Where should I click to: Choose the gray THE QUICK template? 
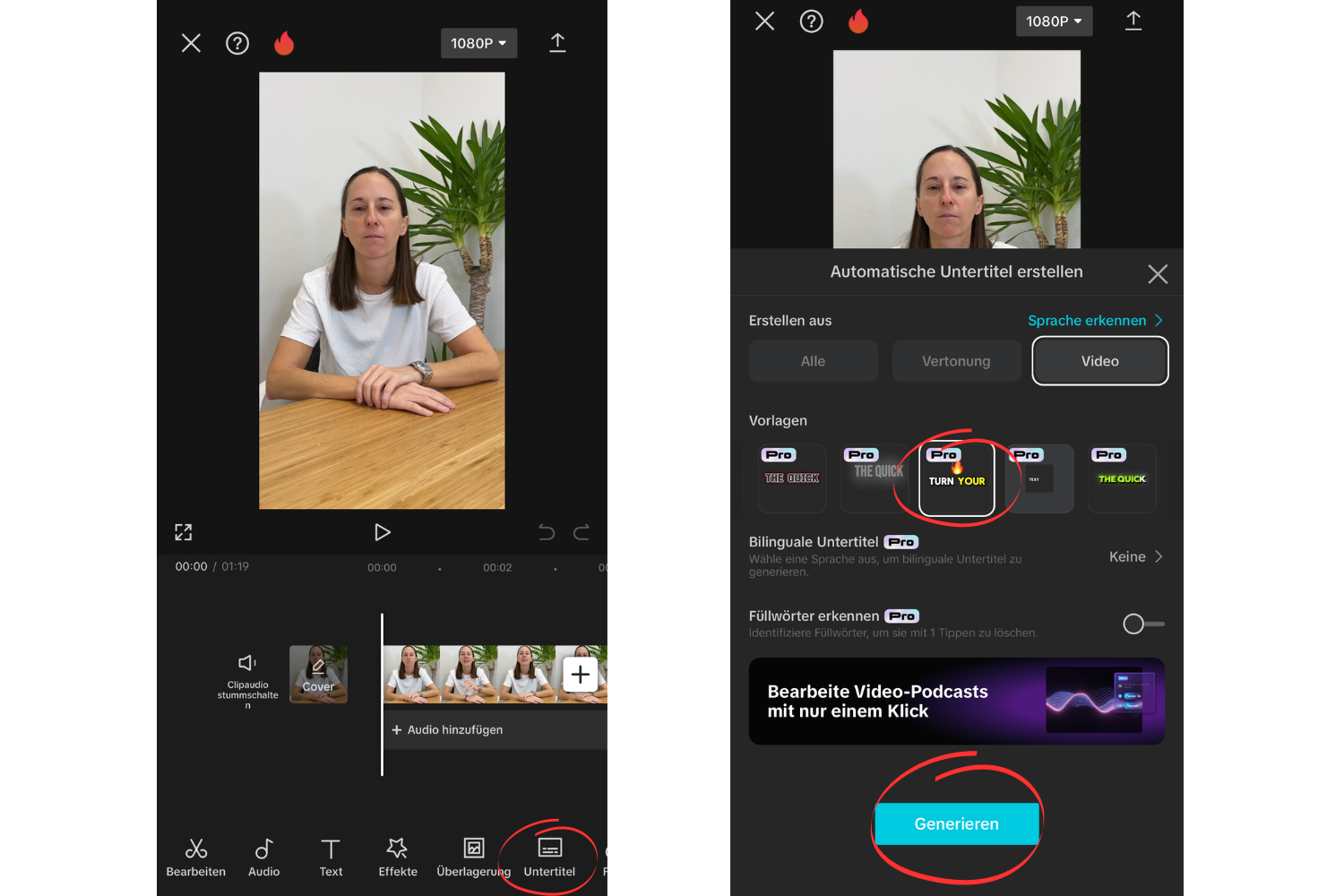point(874,478)
